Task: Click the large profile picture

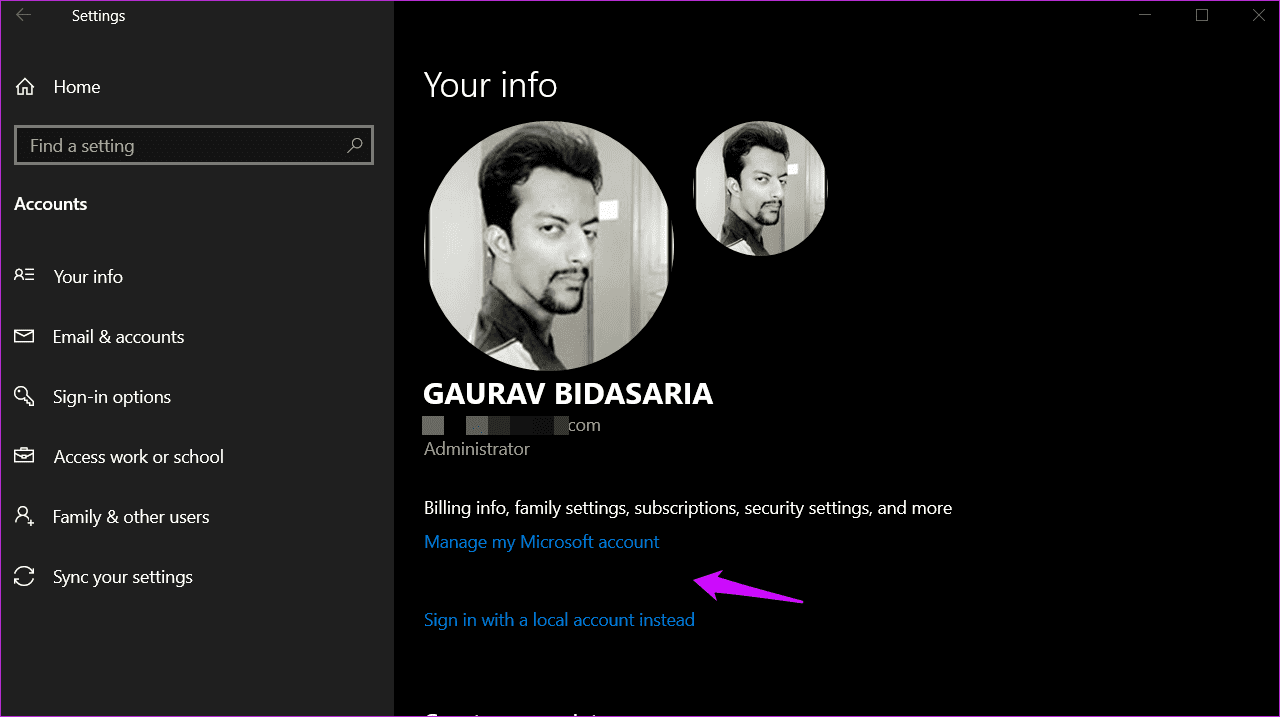Action: point(549,245)
